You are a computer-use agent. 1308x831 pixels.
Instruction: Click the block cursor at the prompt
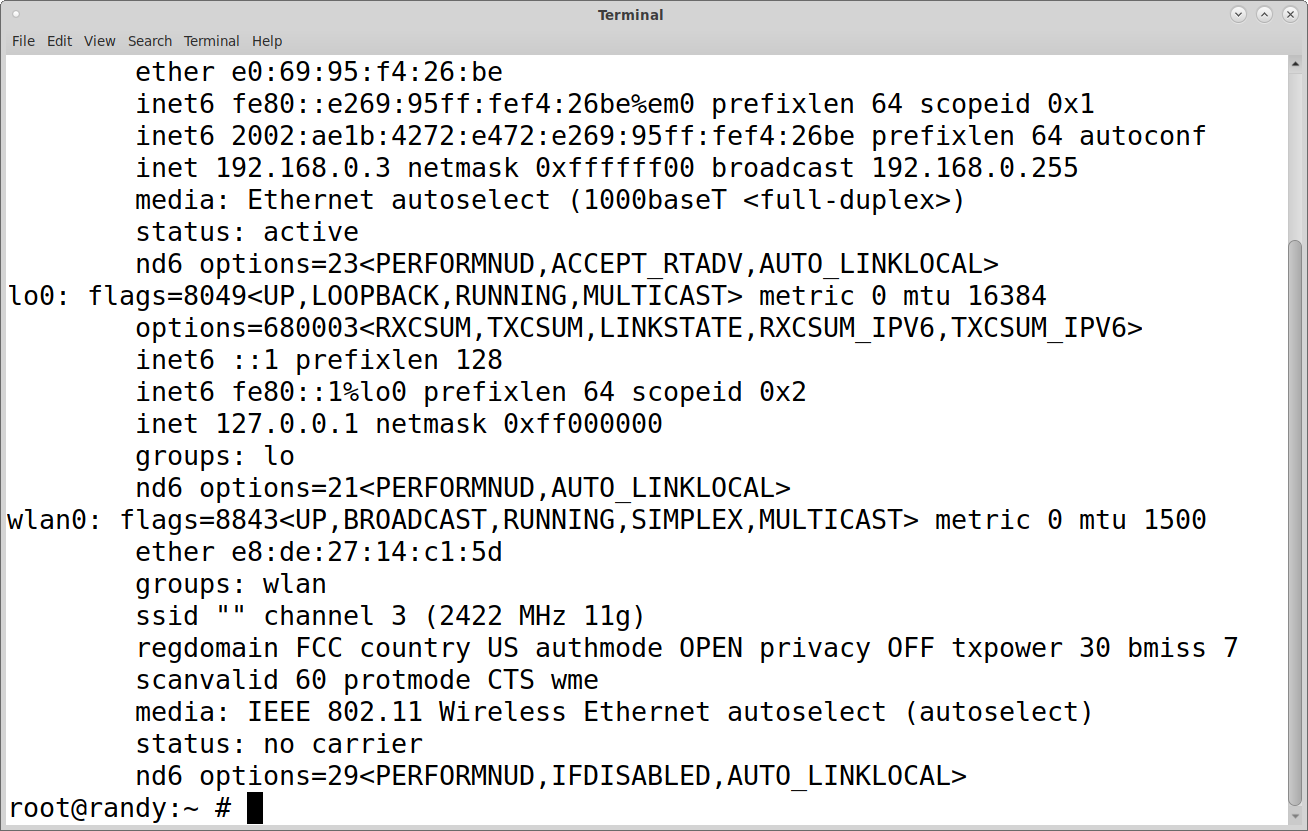point(255,808)
